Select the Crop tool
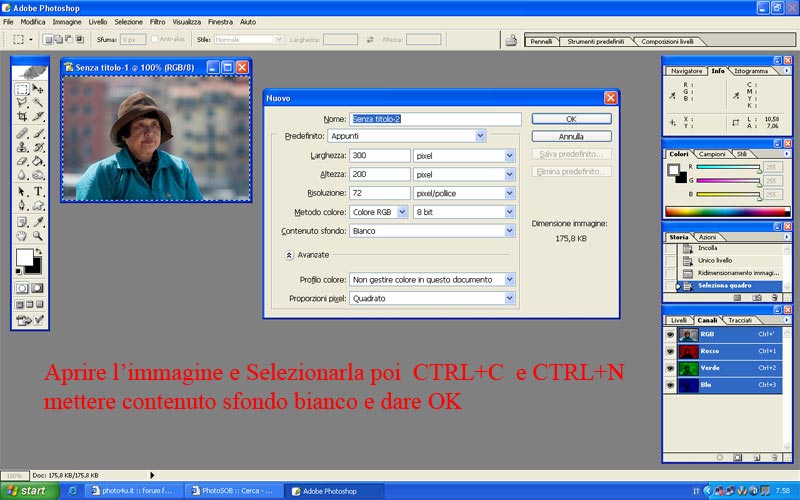Screen dimensions: 800x500 22,116
